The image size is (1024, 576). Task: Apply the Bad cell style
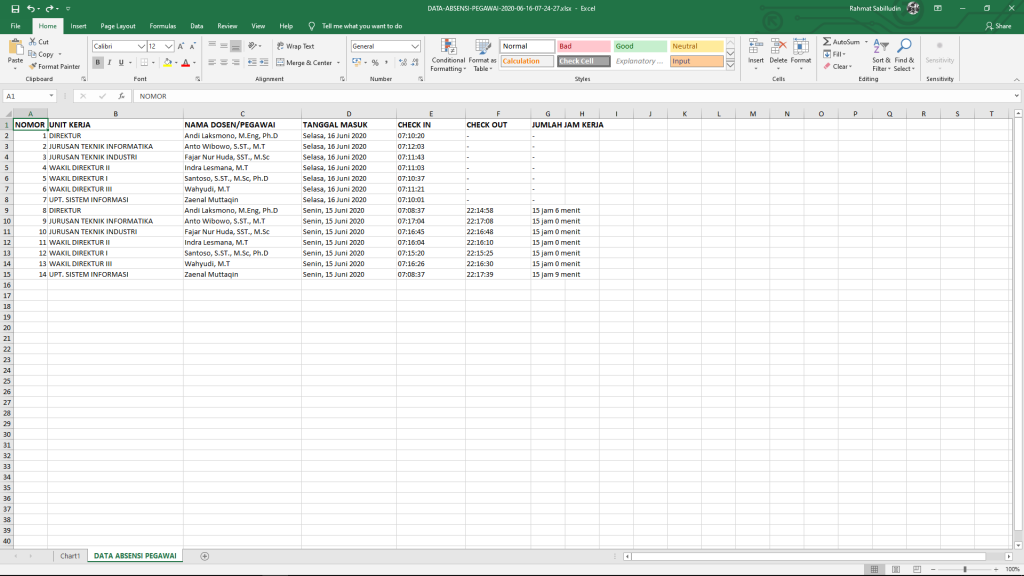[584, 46]
